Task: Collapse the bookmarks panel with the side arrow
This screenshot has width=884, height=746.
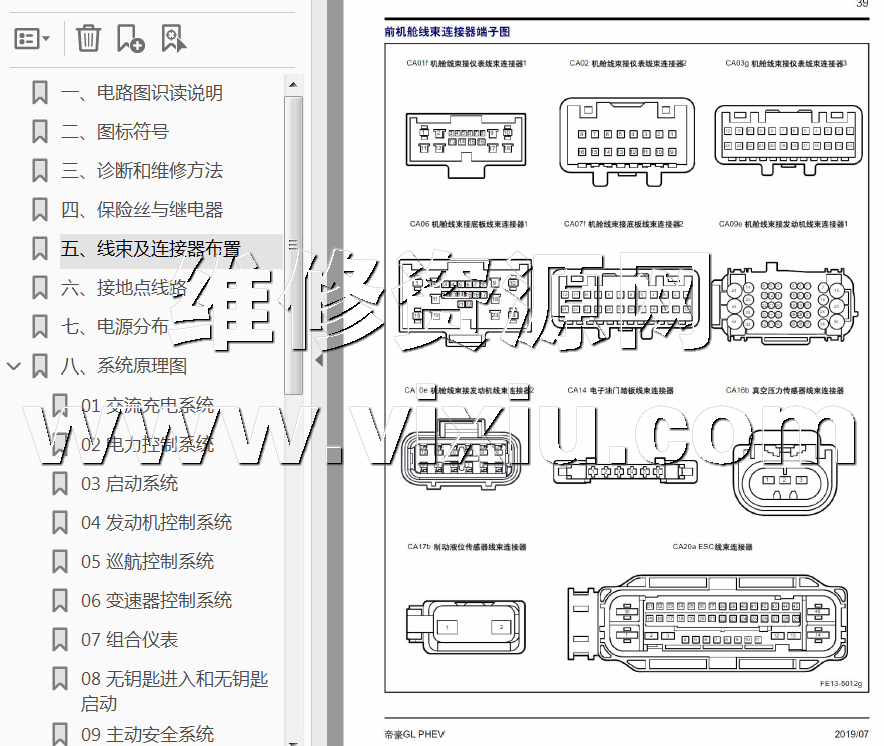Action: coord(318,360)
